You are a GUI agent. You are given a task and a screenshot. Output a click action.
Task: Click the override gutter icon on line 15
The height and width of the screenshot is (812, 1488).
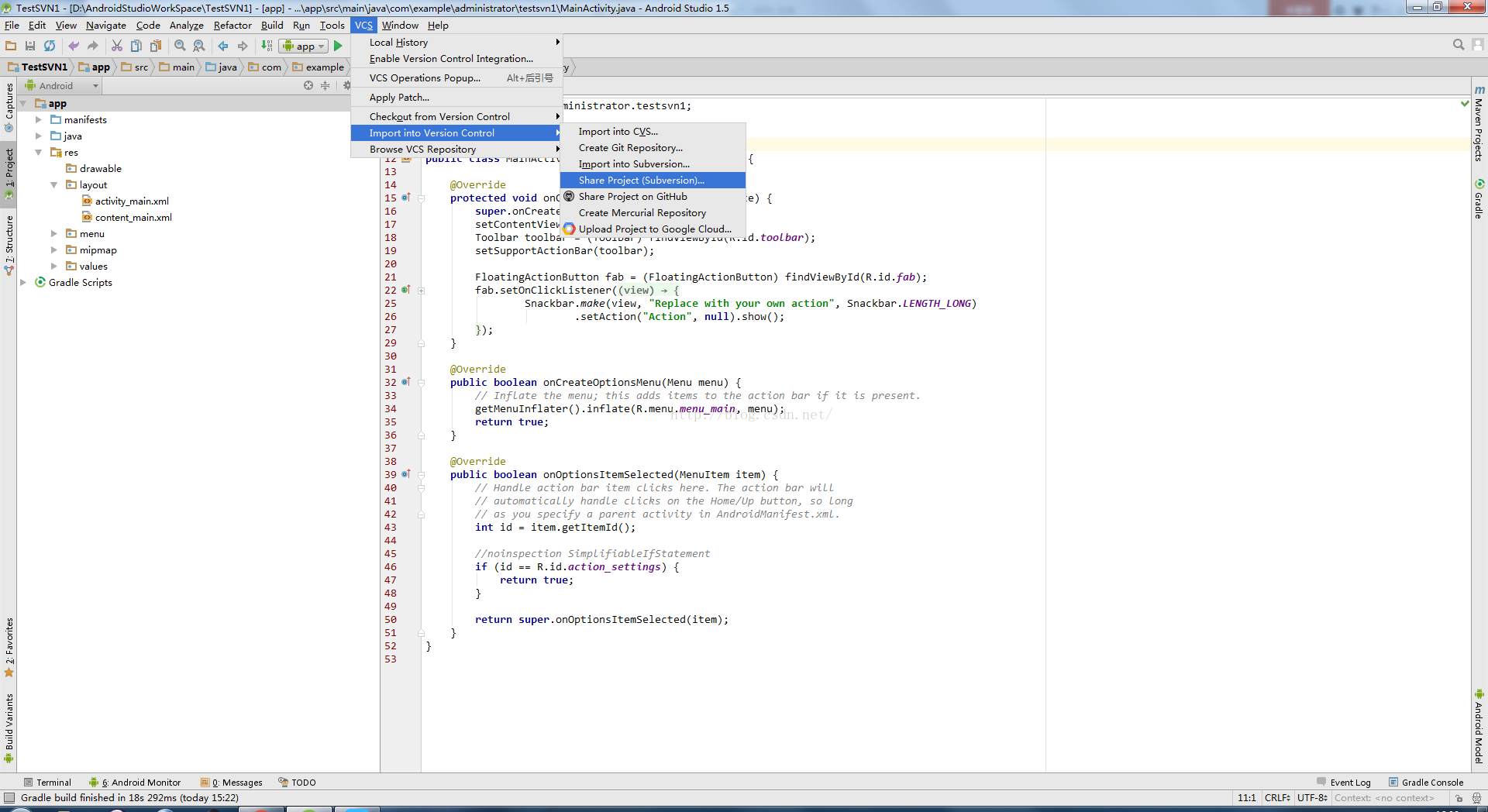tap(405, 198)
